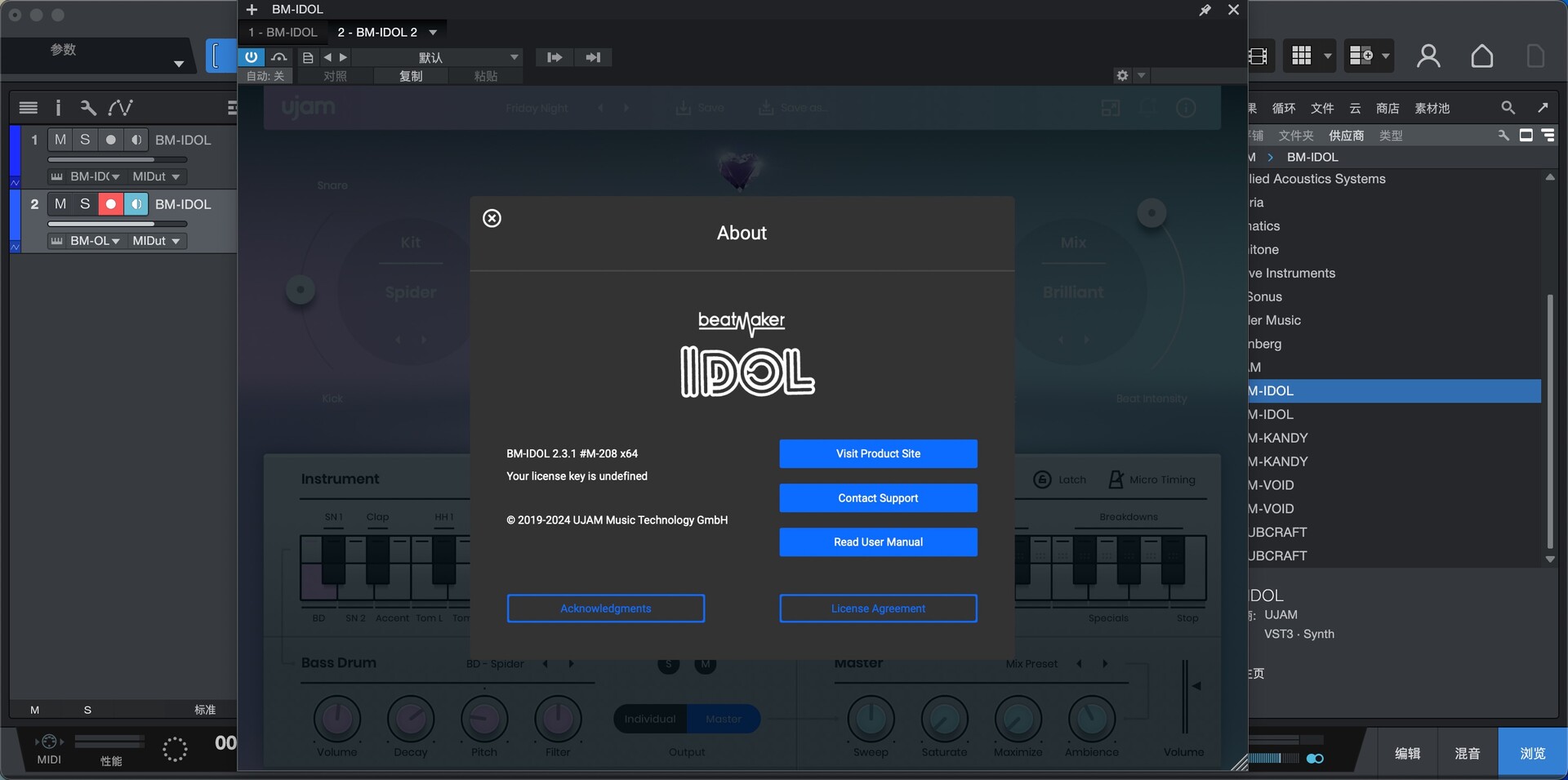Show automation with the curve icon

[x=120, y=107]
